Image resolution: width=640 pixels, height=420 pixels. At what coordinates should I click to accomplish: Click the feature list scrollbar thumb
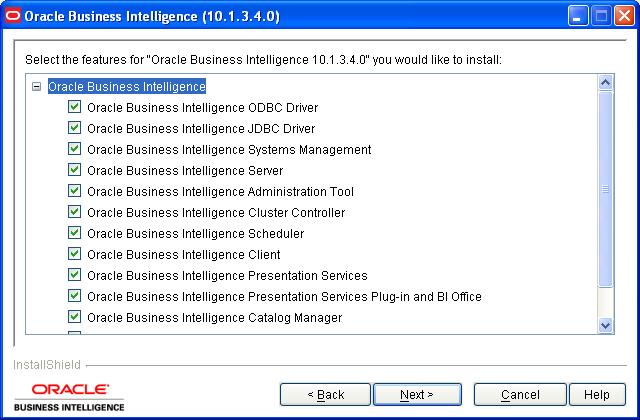[x=605, y=189]
